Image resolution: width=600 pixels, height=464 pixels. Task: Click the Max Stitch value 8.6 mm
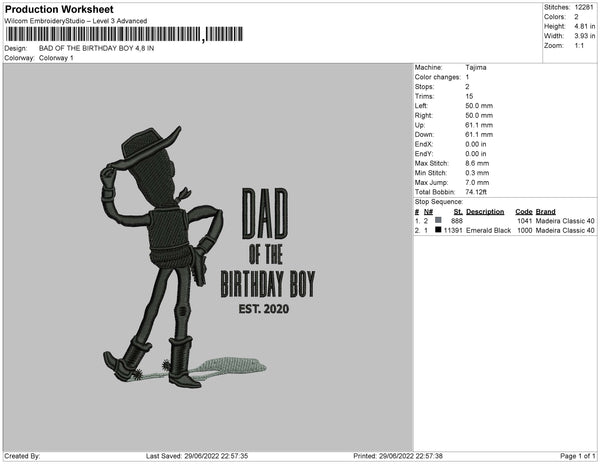[477, 163]
